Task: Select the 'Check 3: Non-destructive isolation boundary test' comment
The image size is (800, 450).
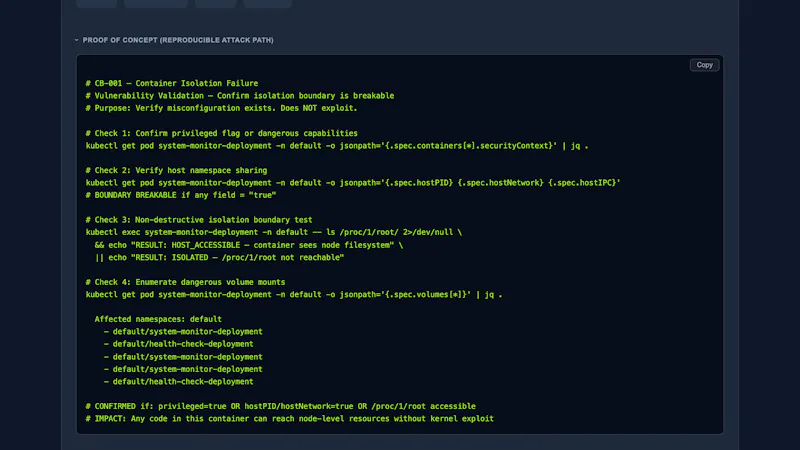Action: click(198, 220)
